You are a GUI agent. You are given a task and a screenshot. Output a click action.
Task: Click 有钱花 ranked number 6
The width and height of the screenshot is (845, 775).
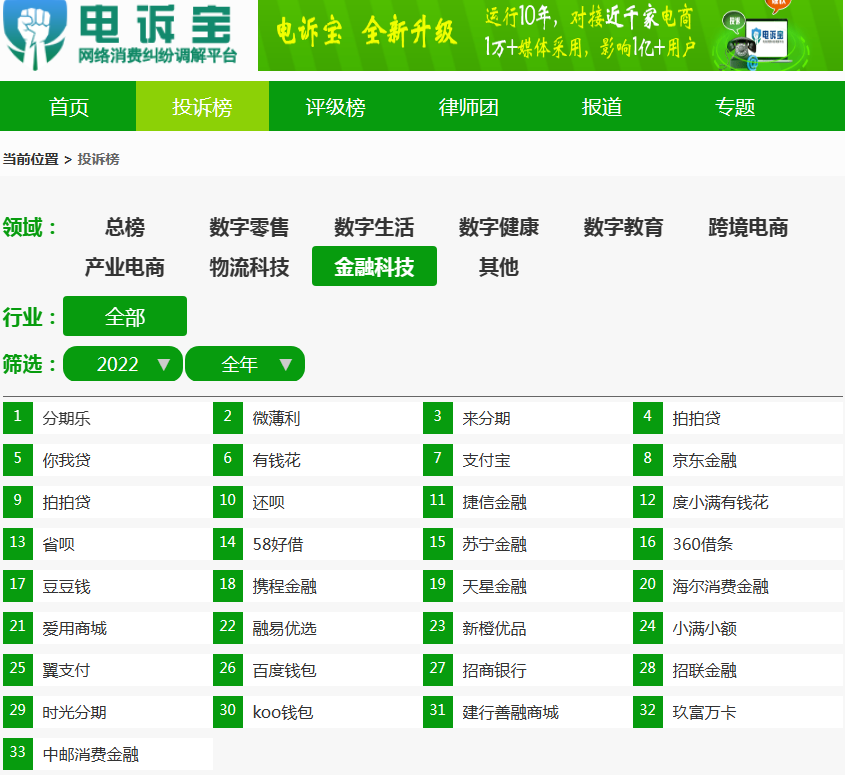click(318, 460)
